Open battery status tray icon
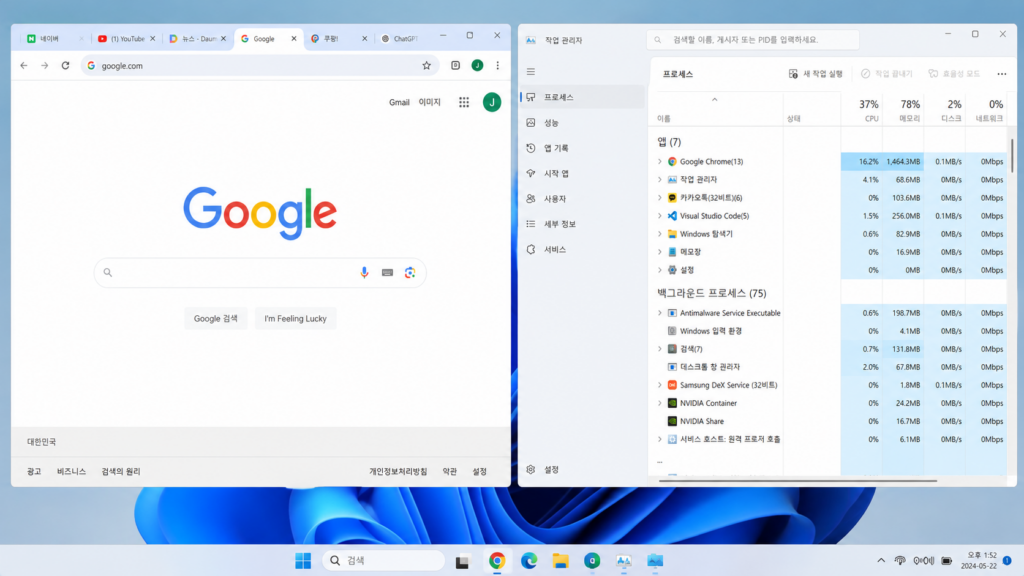 point(946,560)
